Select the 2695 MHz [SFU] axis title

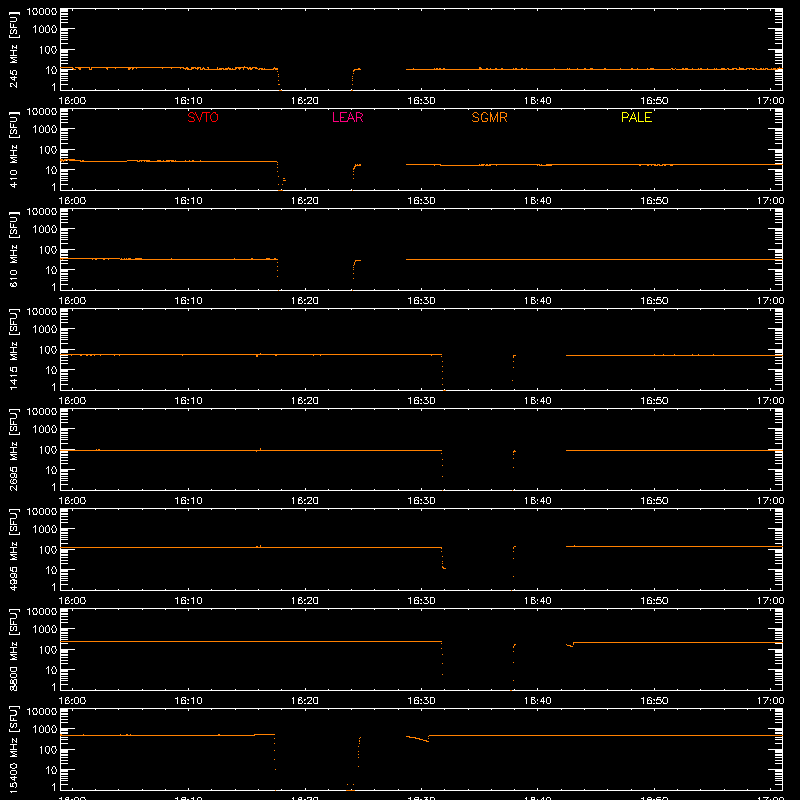13,449
